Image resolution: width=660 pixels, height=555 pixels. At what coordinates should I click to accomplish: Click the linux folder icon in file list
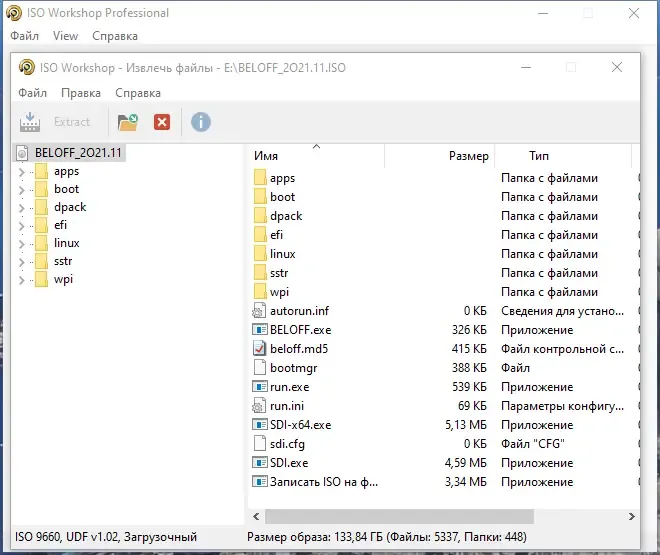tap(260, 254)
